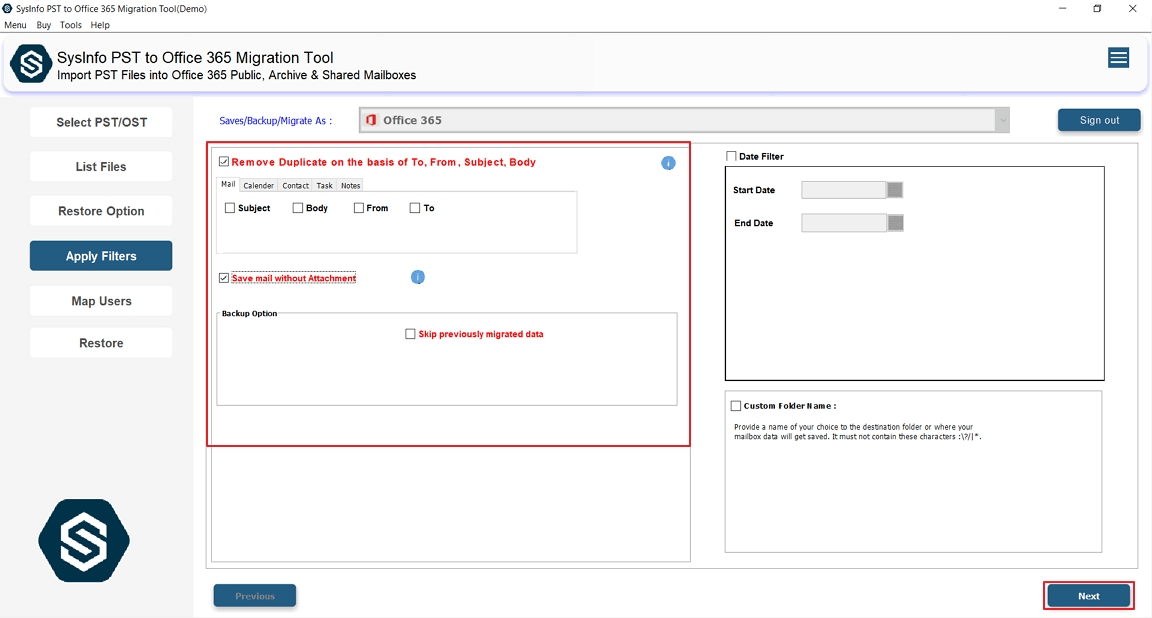Click the End Date input field
This screenshot has height=618, width=1152.
point(843,223)
